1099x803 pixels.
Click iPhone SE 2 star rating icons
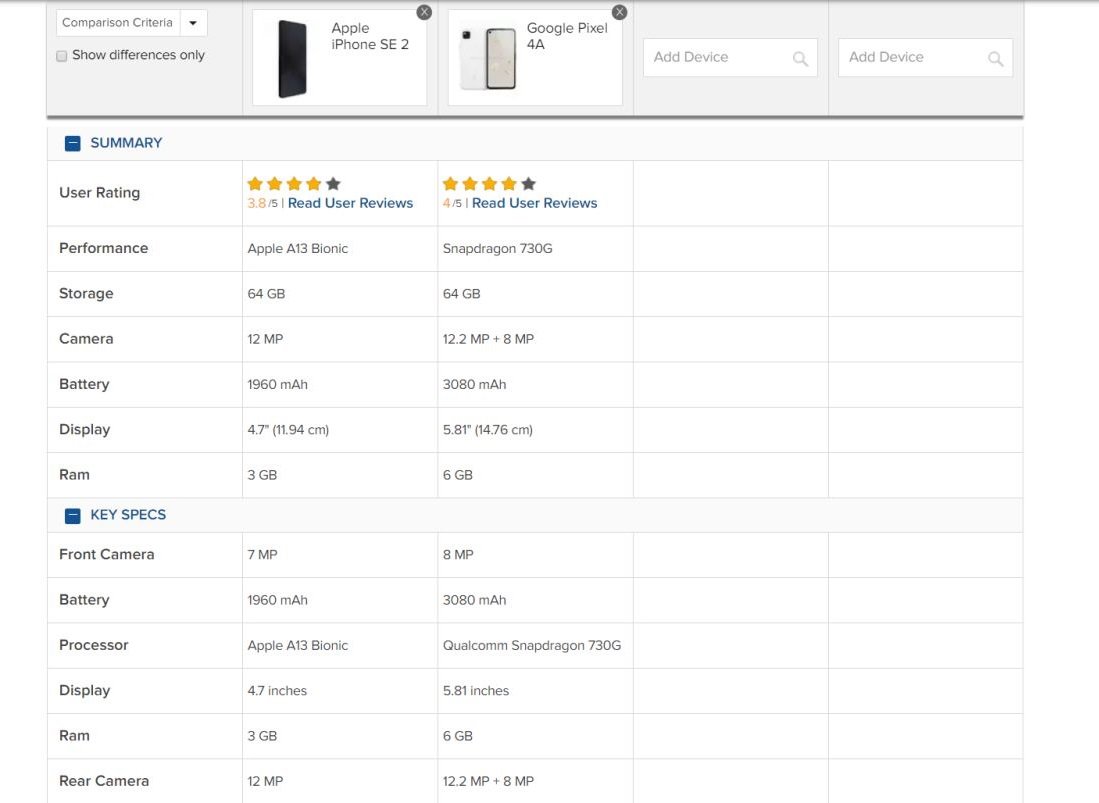[x=294, y=184]
